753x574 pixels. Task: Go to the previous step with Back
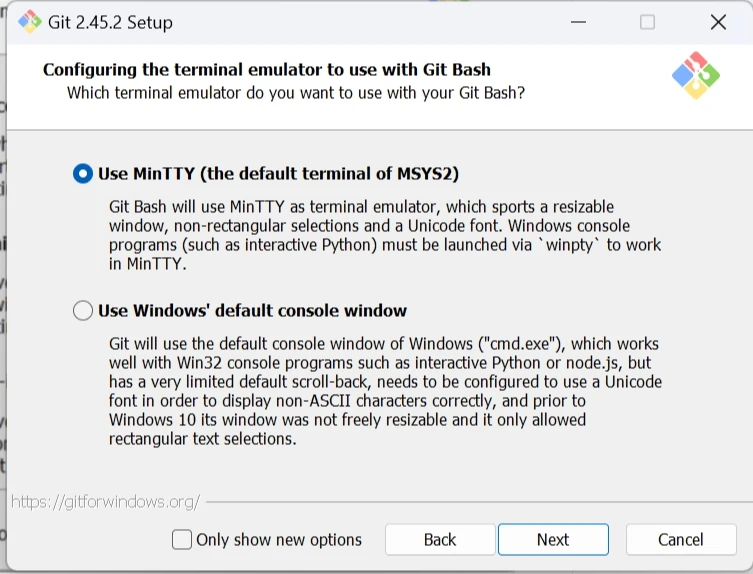(x=440, y=540)
